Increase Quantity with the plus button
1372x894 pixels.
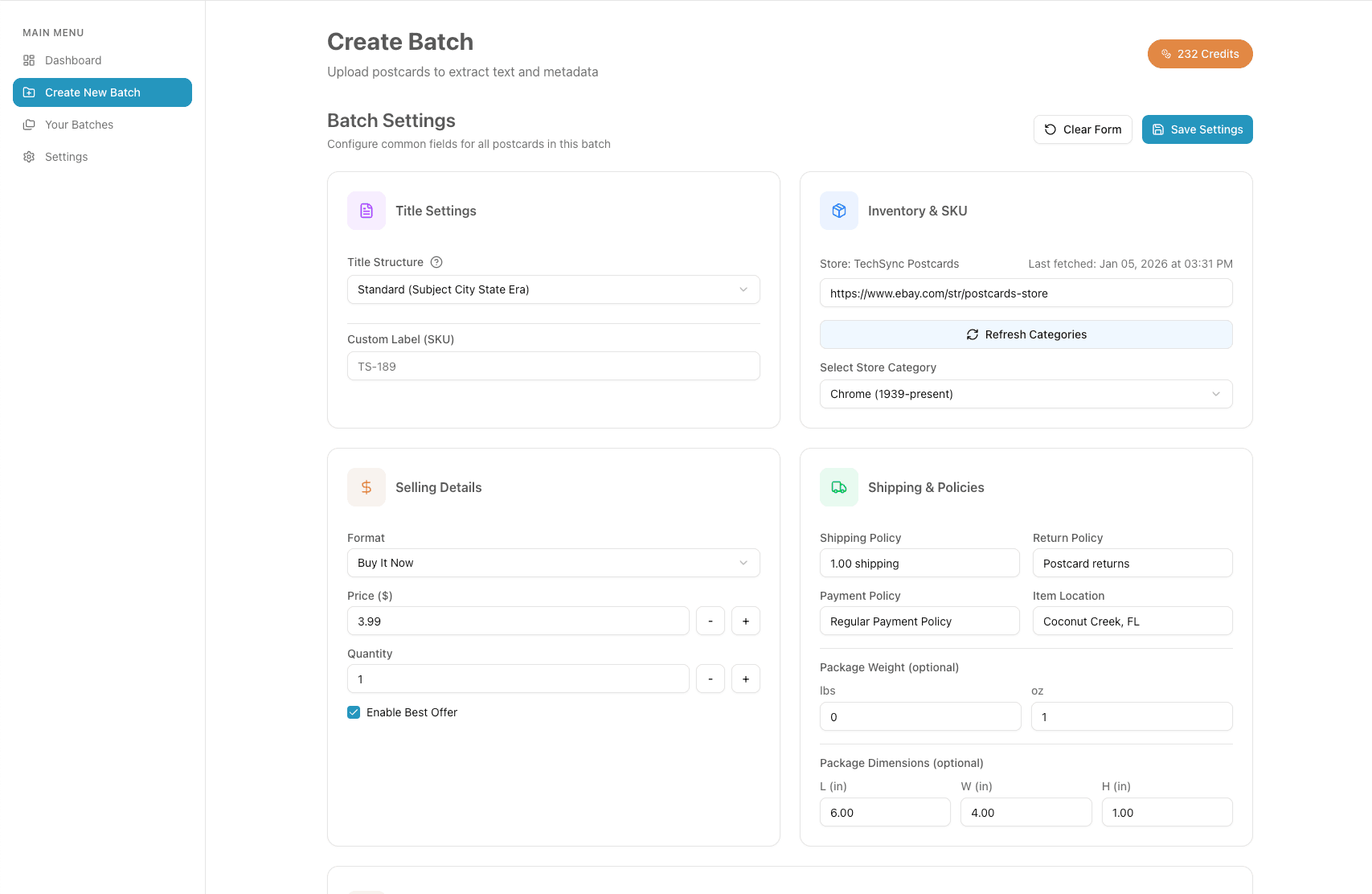pos(746,679)
